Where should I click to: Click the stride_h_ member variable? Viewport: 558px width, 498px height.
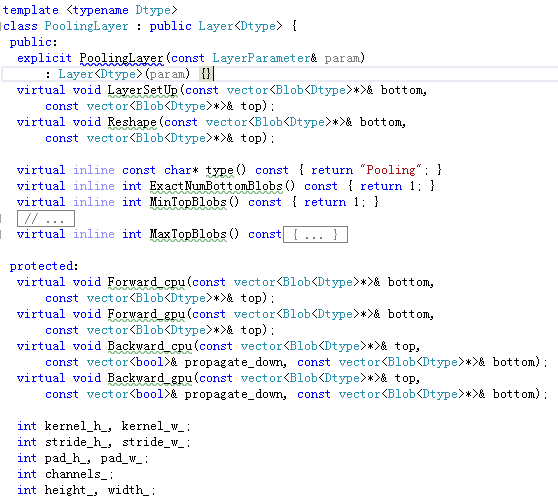(76, 442)
